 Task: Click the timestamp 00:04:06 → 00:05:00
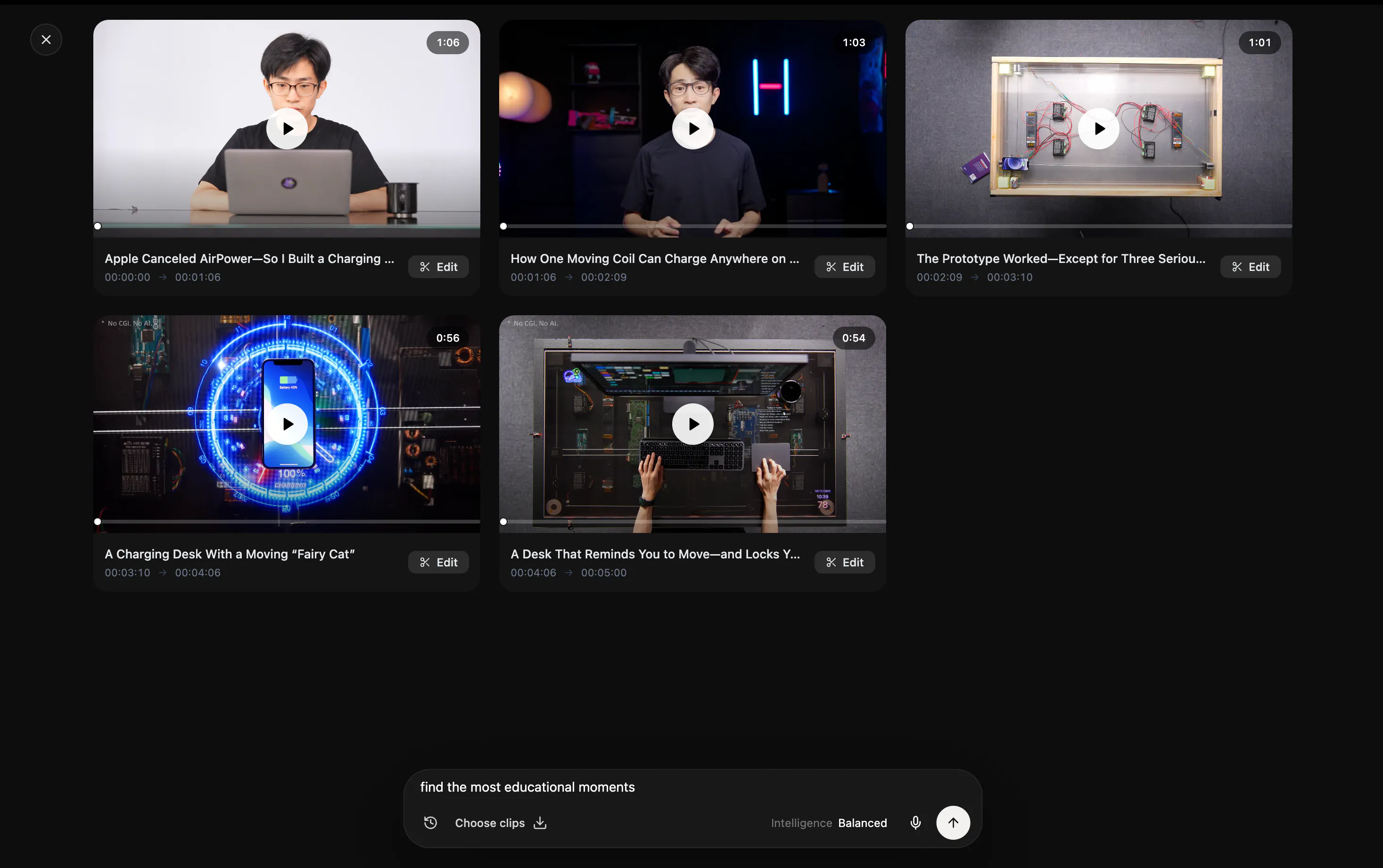click(x=568, y=573)
